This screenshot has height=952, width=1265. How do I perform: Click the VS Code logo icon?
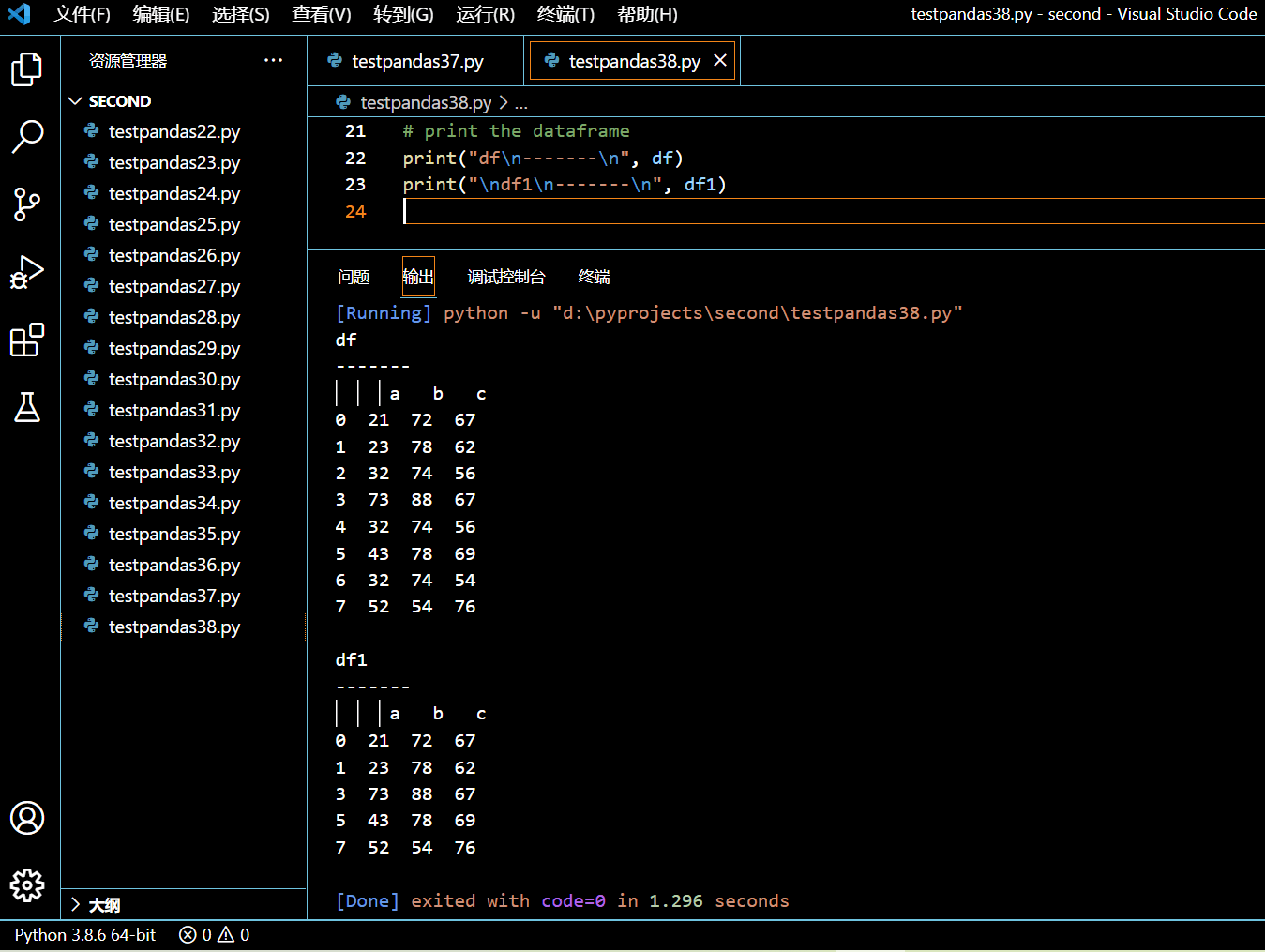(x=19, y=14)
